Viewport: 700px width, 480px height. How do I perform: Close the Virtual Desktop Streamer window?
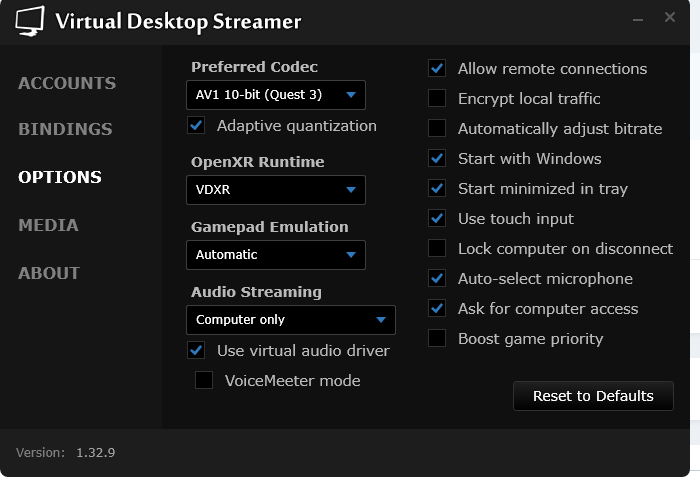[670, 17]
